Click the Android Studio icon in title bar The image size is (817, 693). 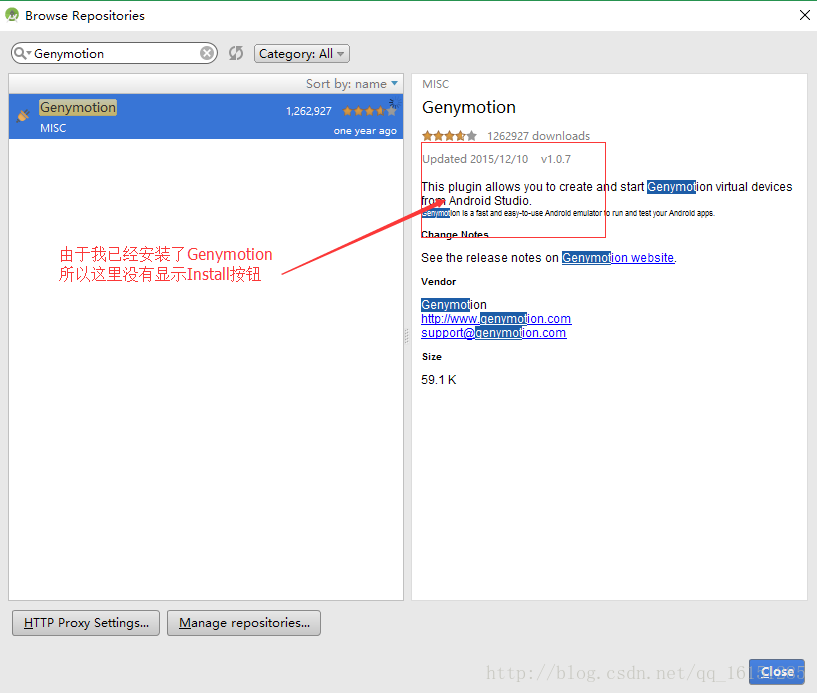coord(12,15)
